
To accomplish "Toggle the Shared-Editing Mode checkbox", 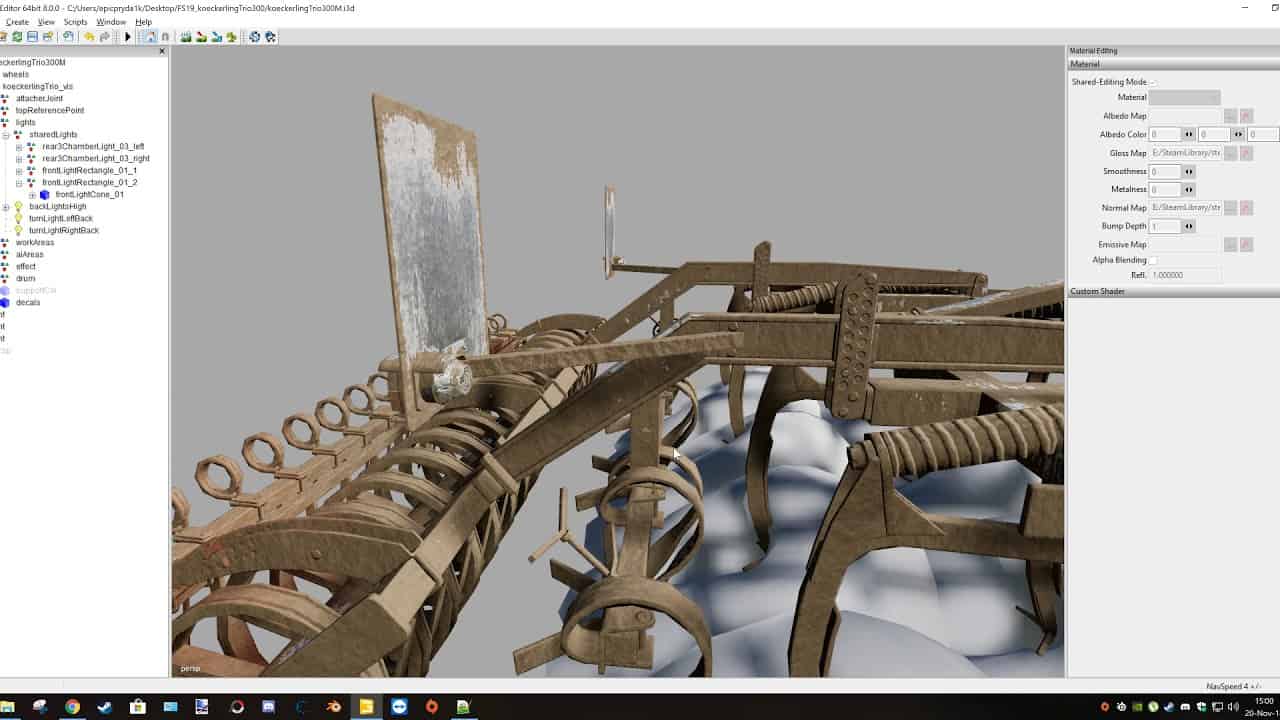I will tap(1153, 82).
